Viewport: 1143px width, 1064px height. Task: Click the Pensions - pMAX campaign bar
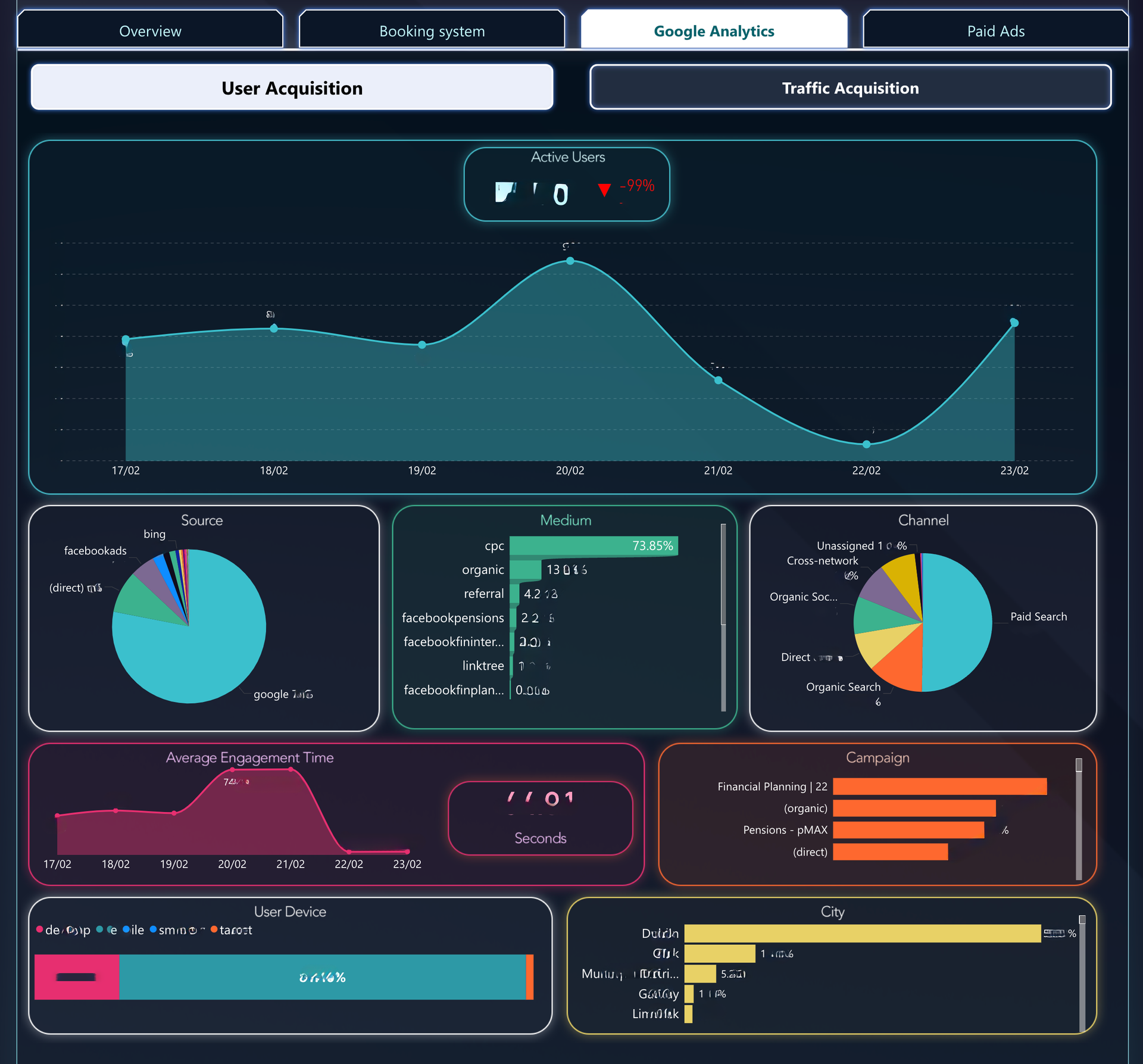908,829
